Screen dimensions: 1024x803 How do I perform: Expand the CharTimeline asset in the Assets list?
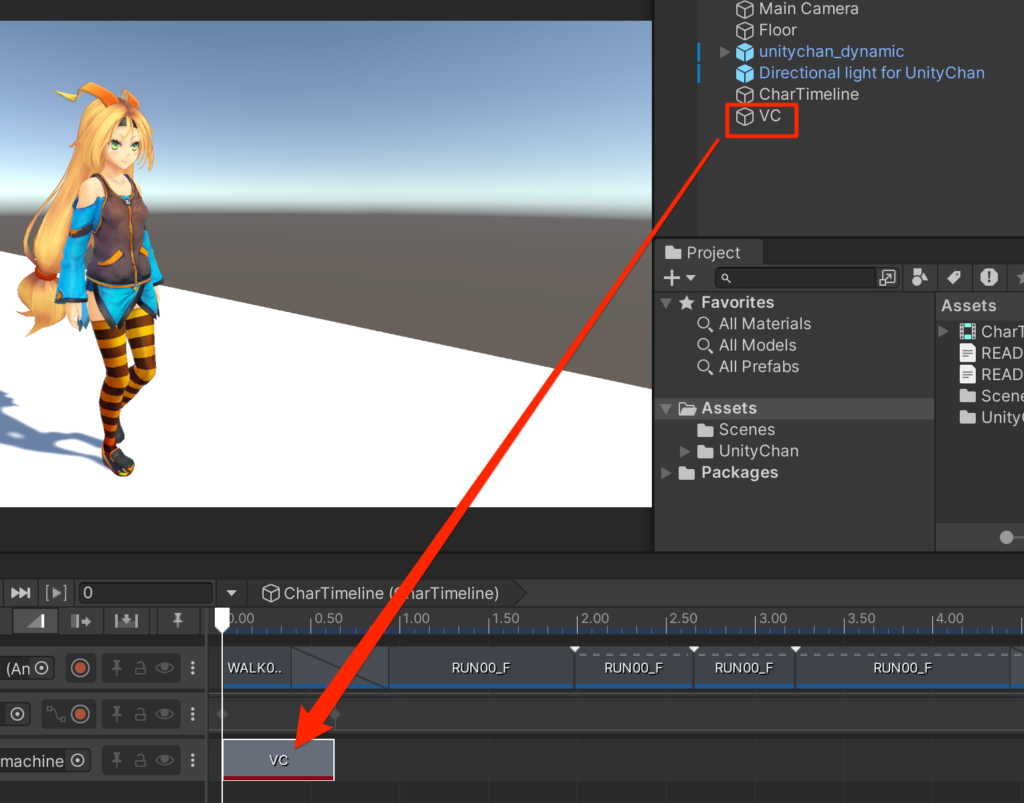944,332
